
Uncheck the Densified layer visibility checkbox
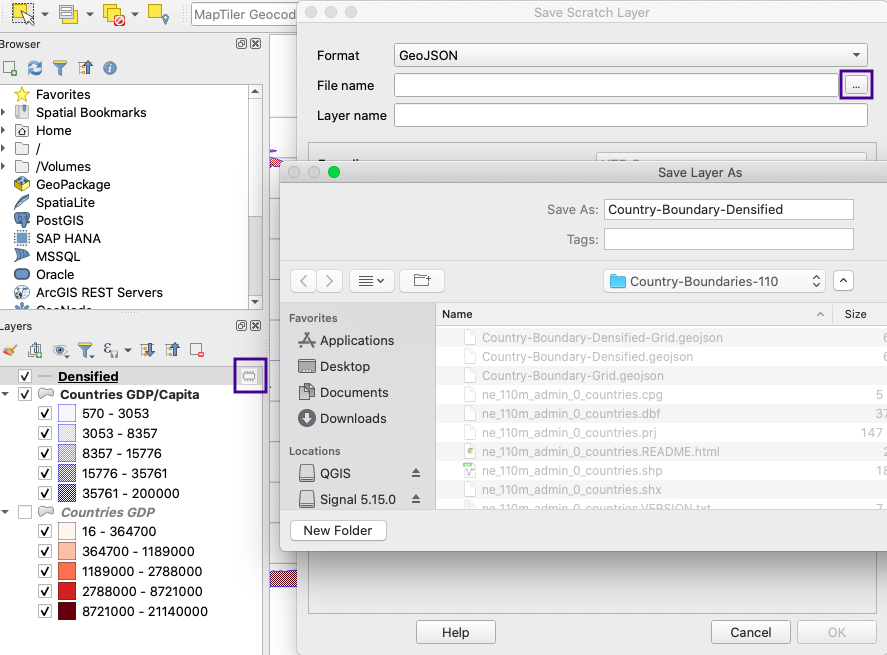tap(25, 377)
